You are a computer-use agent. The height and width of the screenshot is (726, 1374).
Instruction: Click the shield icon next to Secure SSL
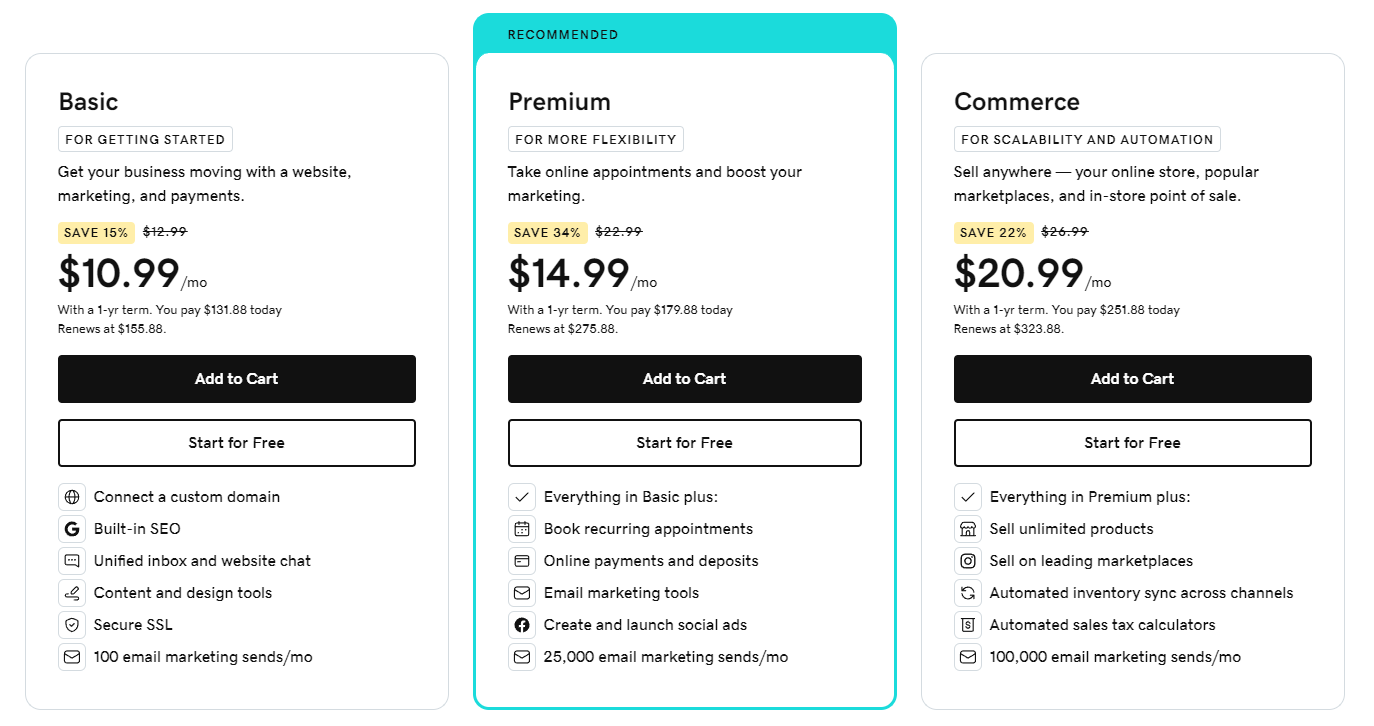coord(71,625)
